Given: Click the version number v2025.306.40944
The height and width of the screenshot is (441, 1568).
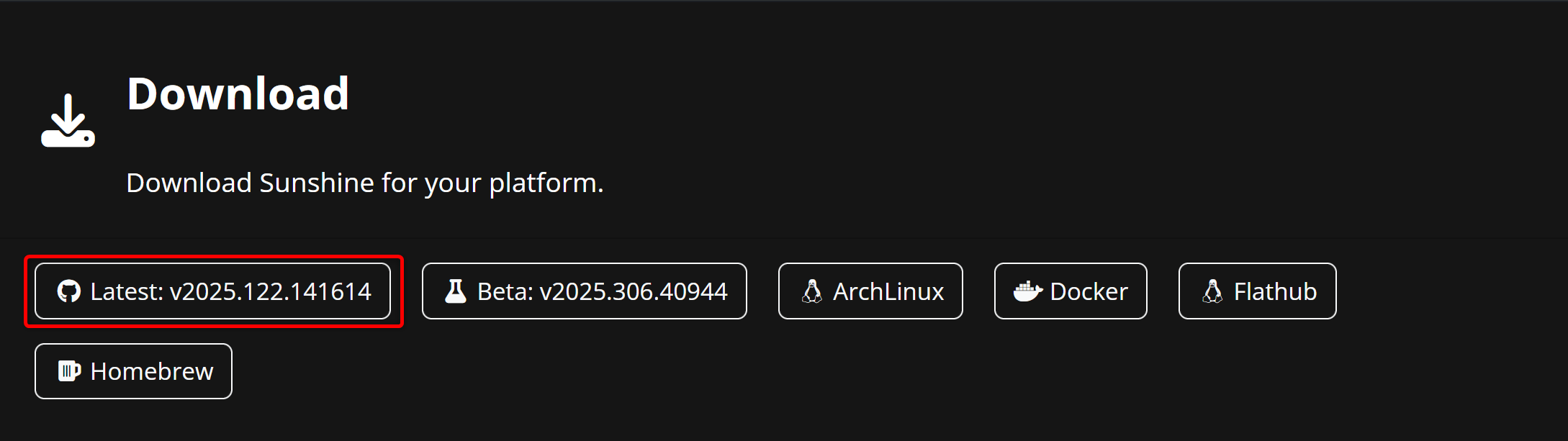Looking at the screenshot, I should point(634,291).
